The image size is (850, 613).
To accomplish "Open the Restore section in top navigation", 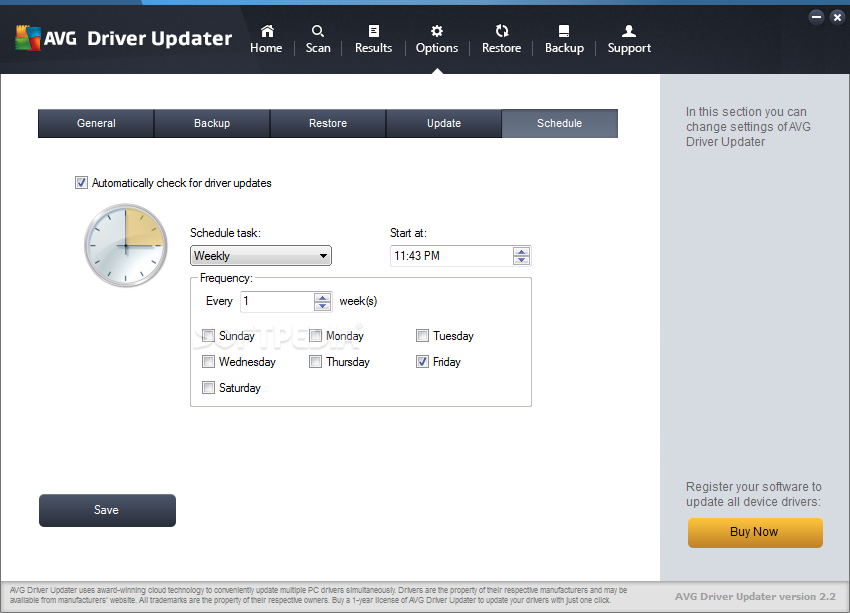I will 501,40.
